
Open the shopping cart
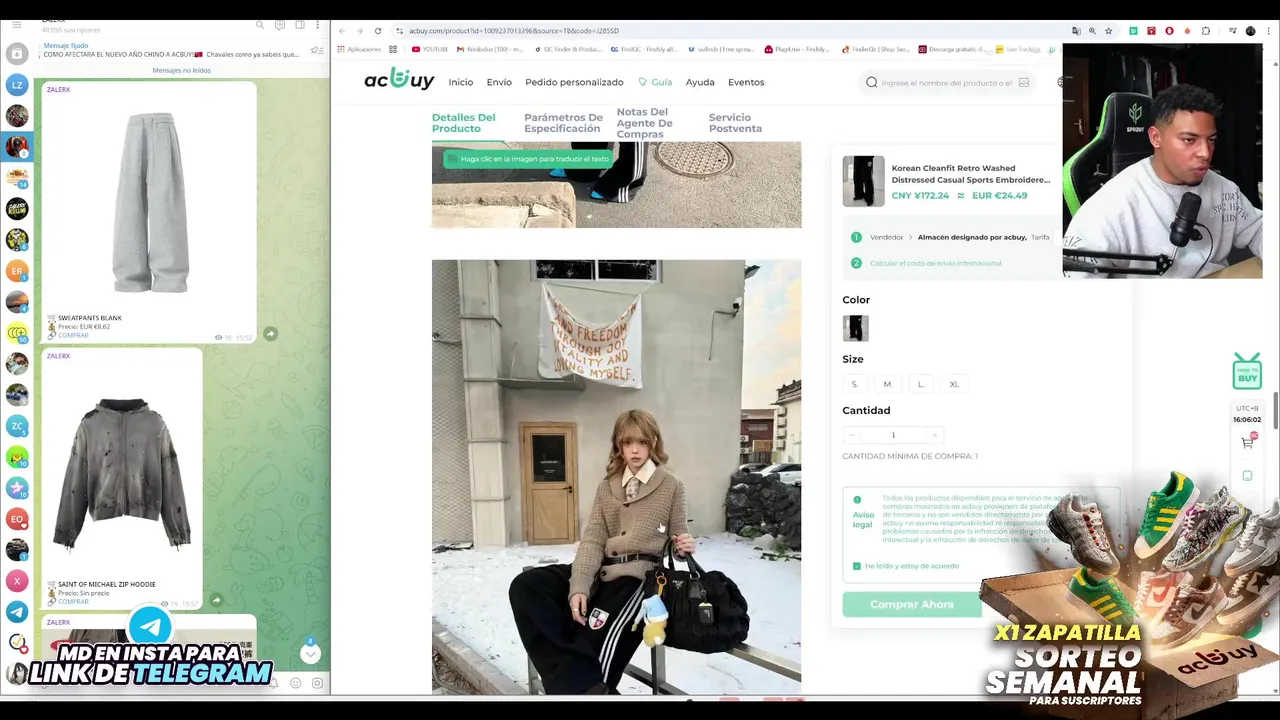(1247, 441)
